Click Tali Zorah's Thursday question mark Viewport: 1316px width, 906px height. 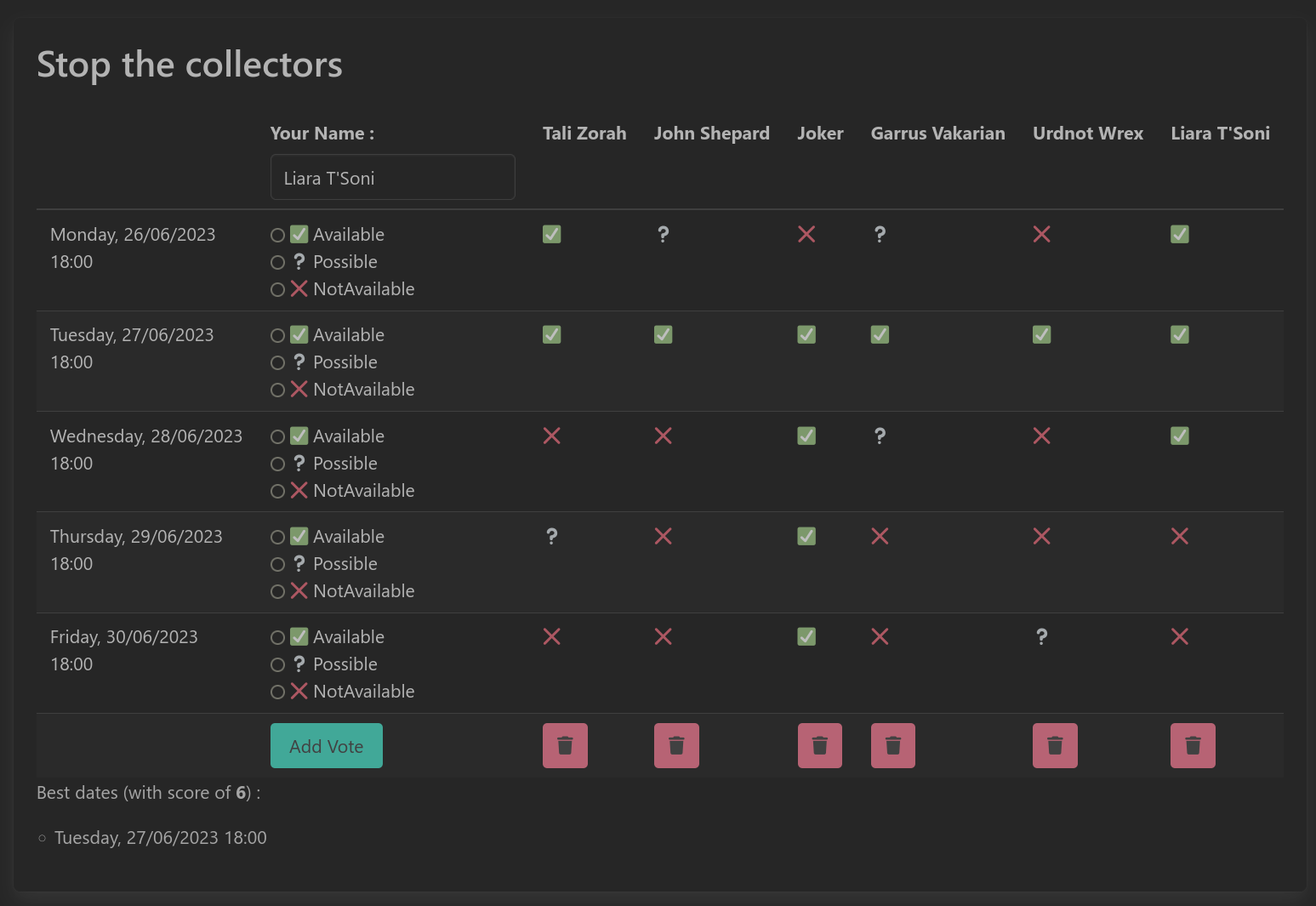click(x=552, y=536)
